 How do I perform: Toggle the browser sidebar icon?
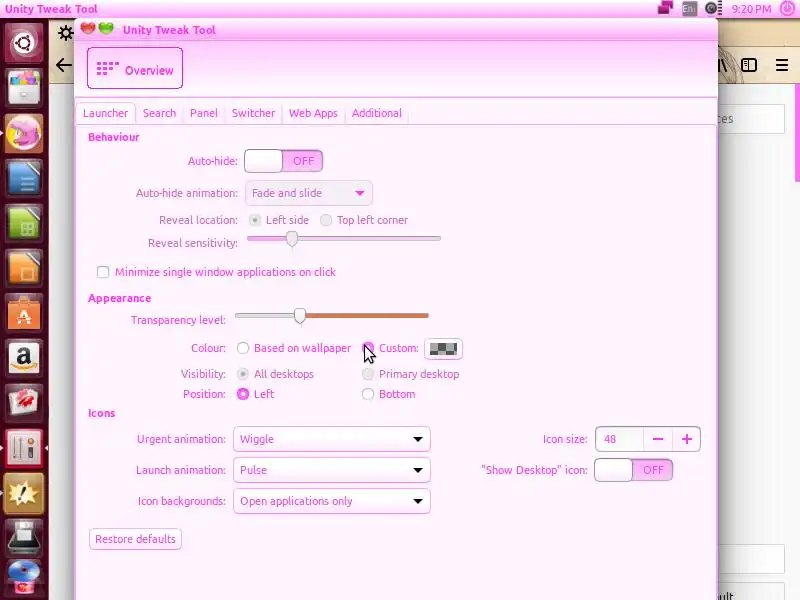point(749,65)
